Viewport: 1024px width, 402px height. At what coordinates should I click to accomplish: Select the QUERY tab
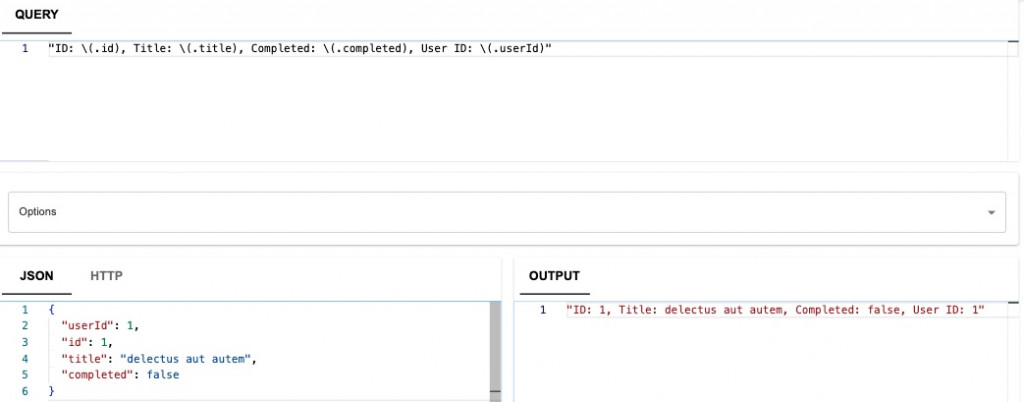point(37,14)
